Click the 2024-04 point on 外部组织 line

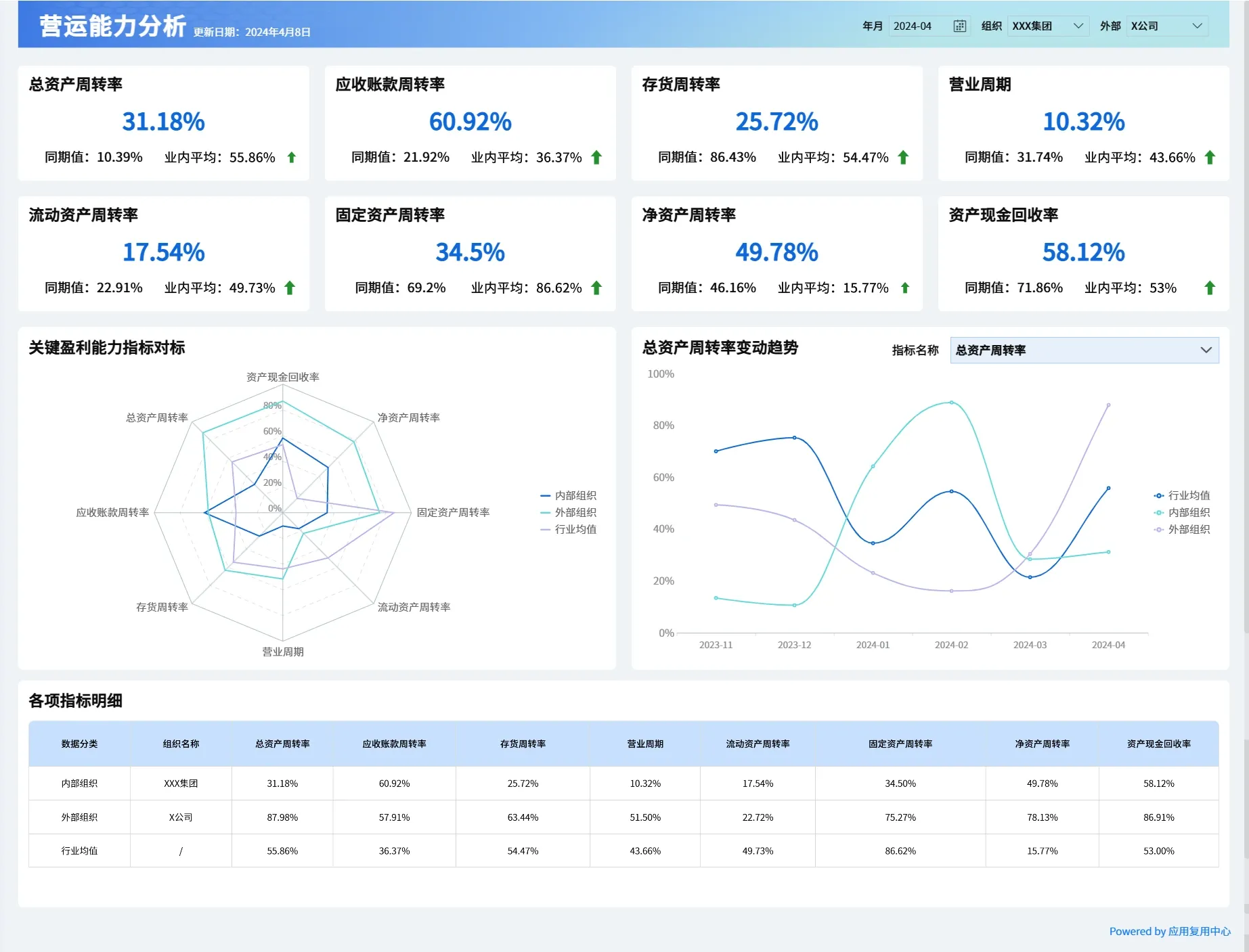coord(1109,405)
